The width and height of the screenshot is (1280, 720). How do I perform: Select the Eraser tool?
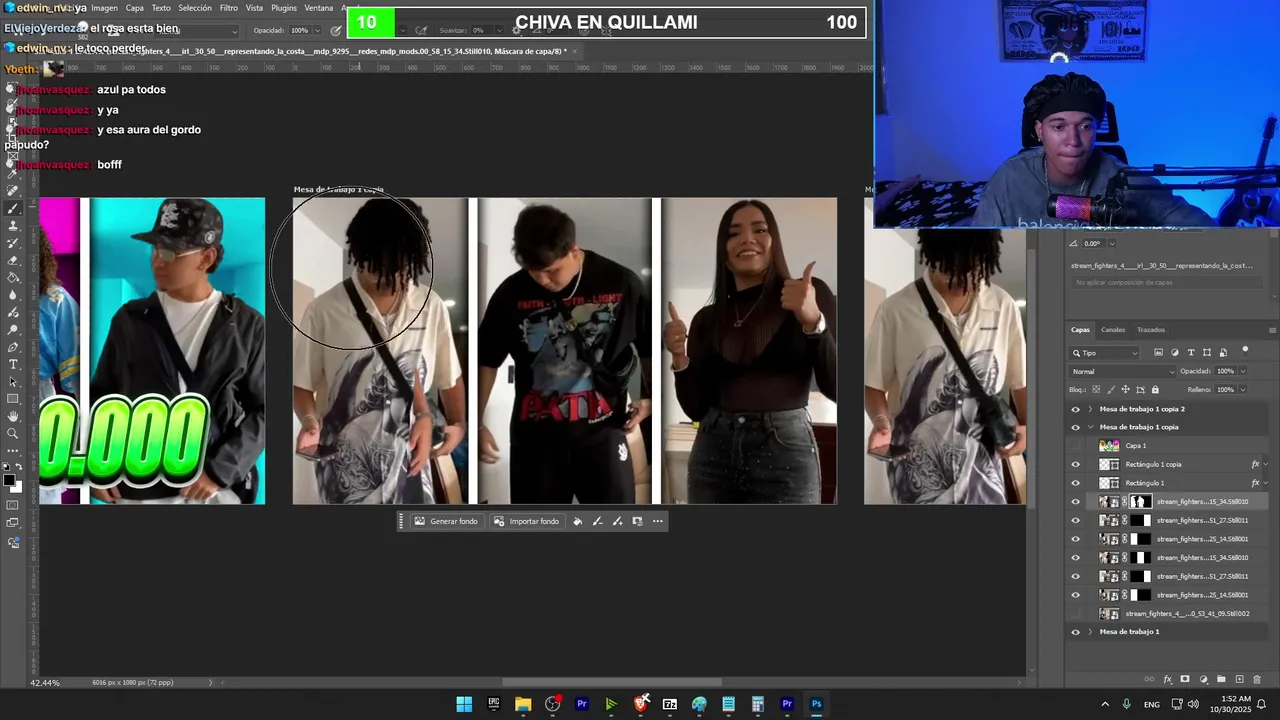click(x=13, y=260)
